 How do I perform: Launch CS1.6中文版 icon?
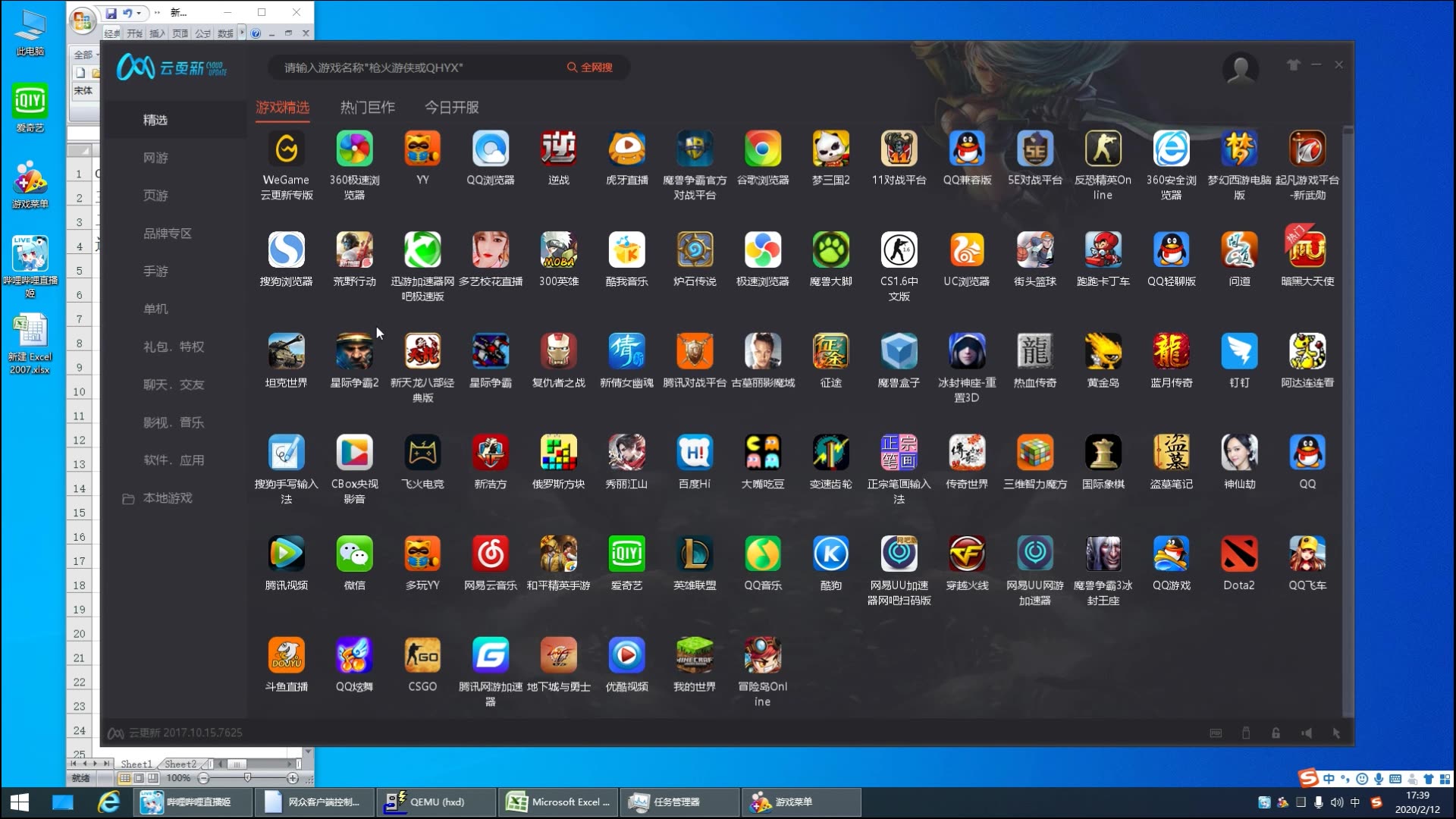tap(899, 250)
